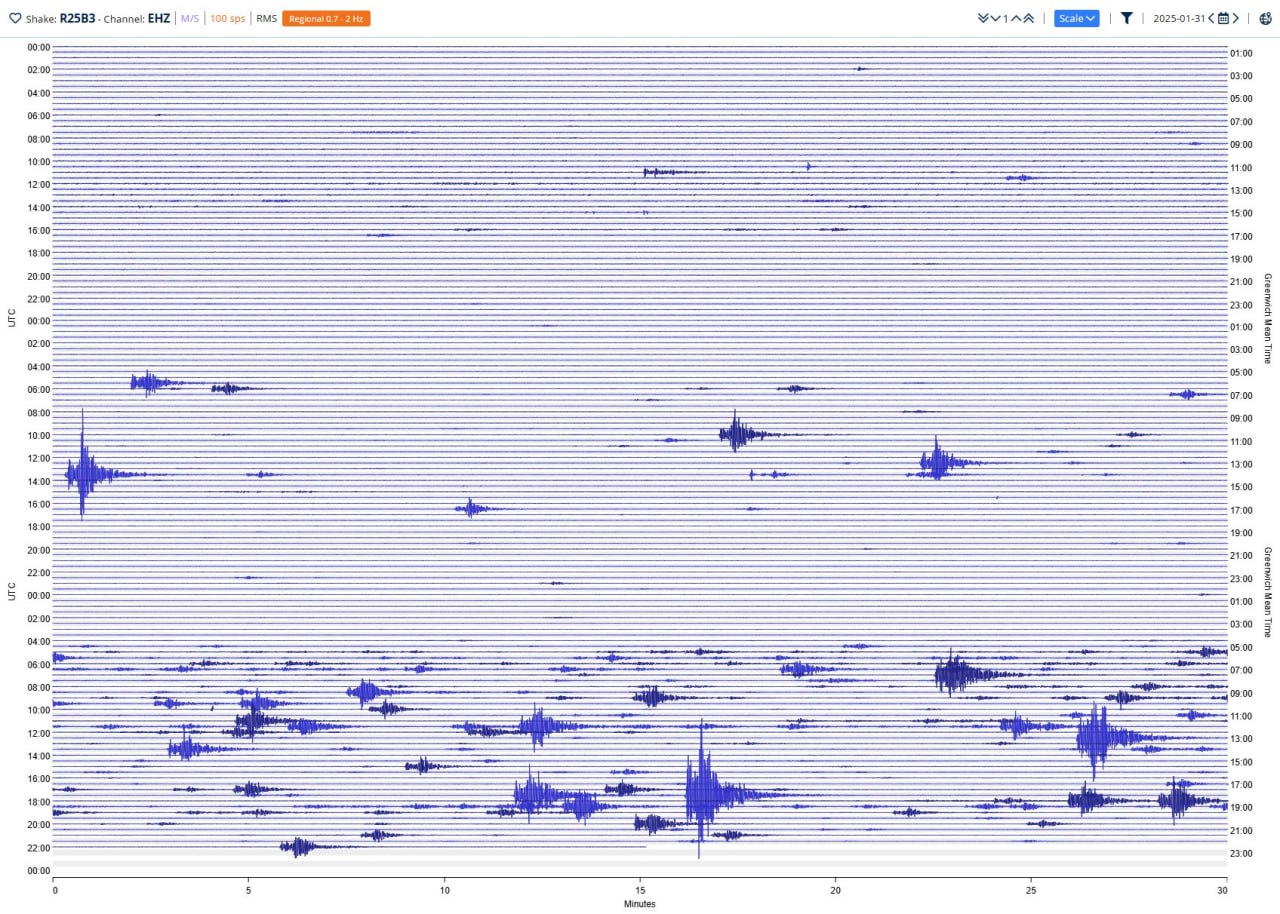The width and height of the screenshot is (1280, 914).
Task: Click the EHZ channel label
Action: tap(159, 18)
